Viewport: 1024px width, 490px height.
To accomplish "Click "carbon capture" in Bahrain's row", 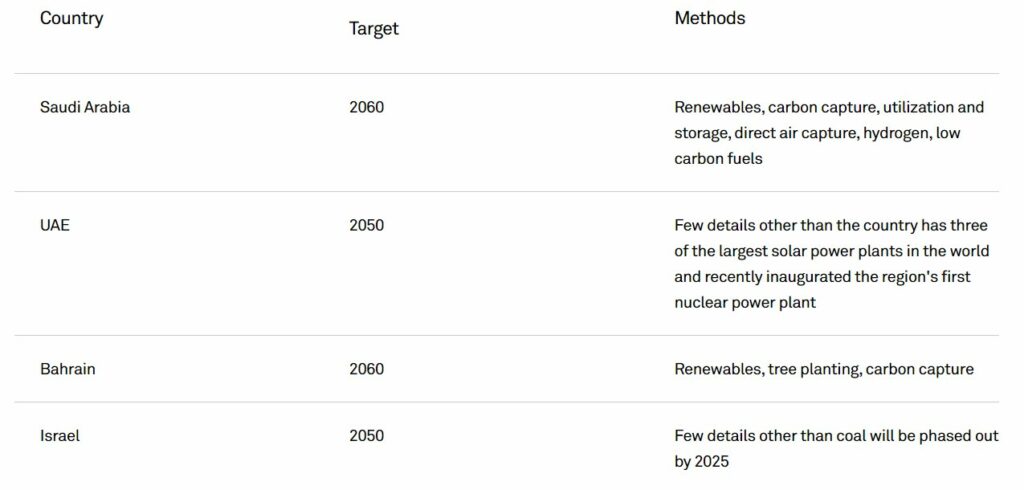I will (920, 369).
